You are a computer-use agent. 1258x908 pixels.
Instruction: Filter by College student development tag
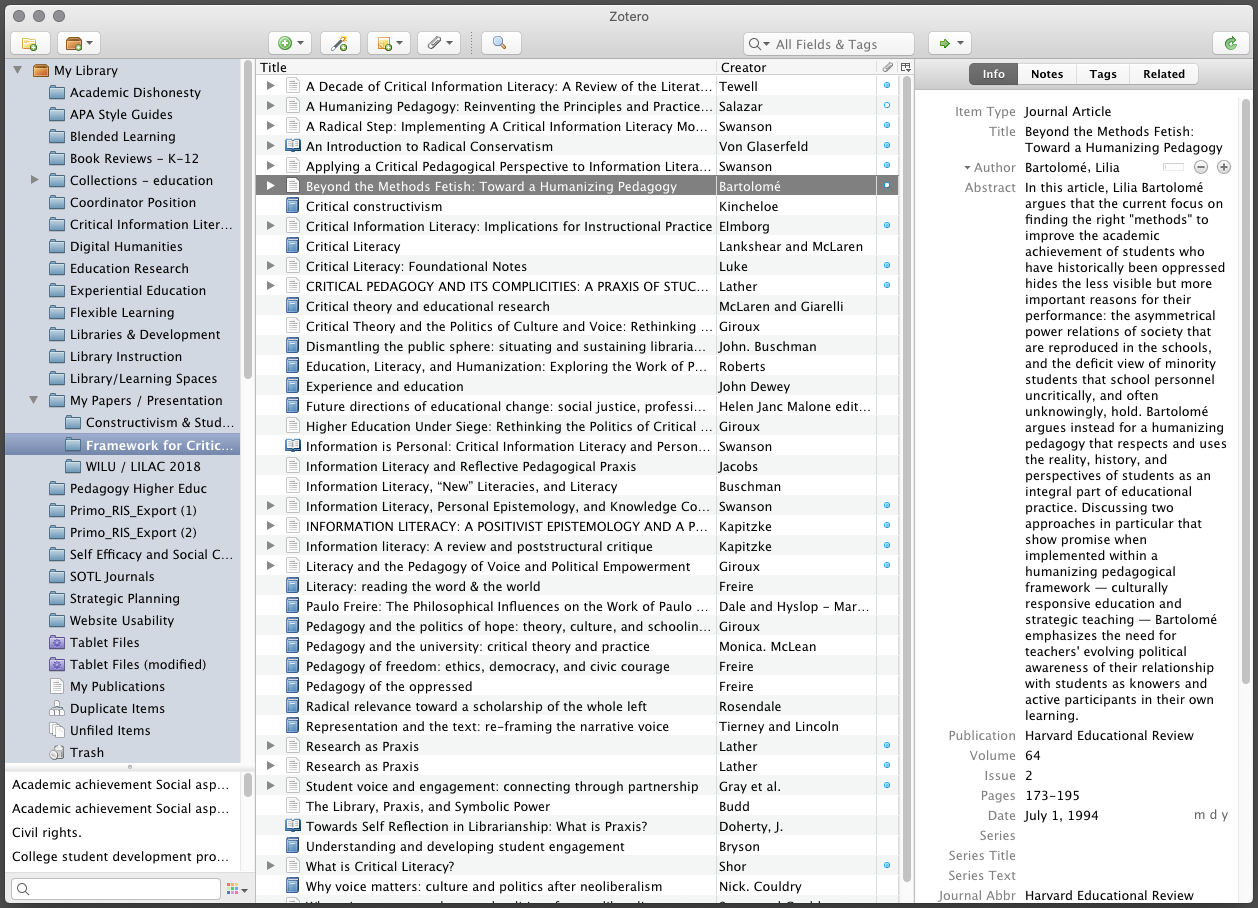tap(120, 856)
